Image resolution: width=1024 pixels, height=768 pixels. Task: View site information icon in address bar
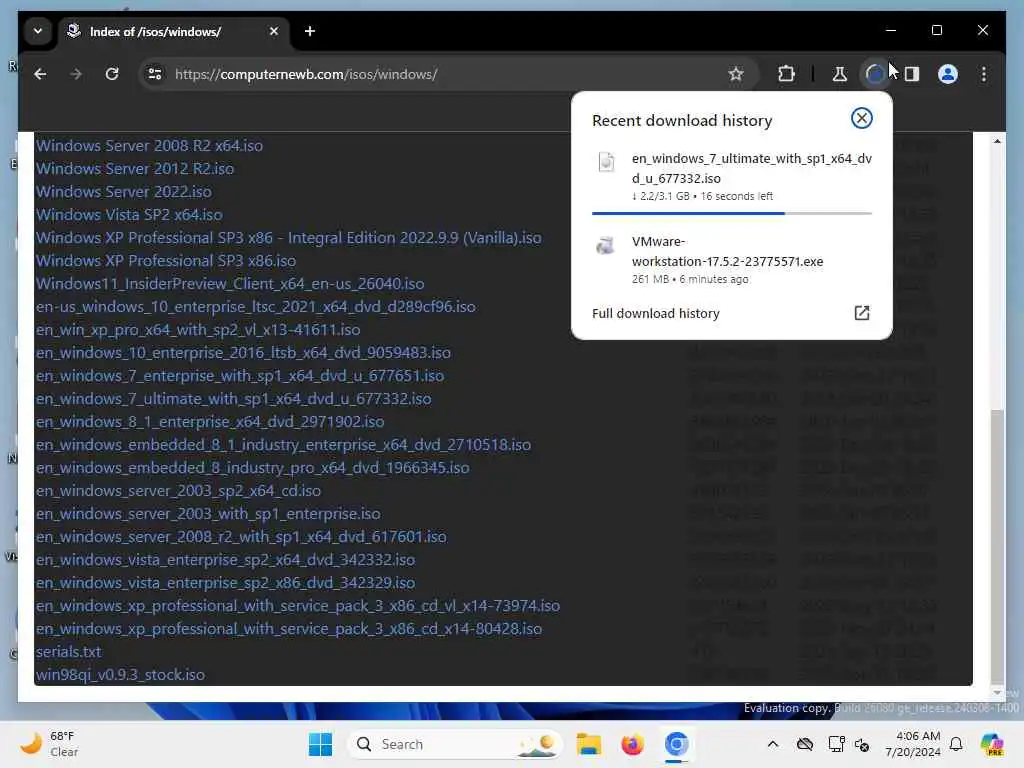click(x=155, y=74)
